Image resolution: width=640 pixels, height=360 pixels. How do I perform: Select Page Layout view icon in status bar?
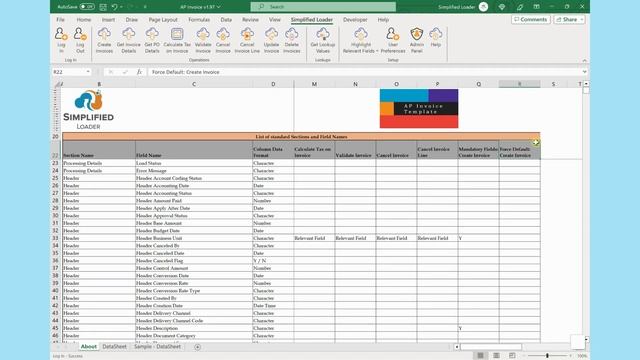[x=496, y=356]
